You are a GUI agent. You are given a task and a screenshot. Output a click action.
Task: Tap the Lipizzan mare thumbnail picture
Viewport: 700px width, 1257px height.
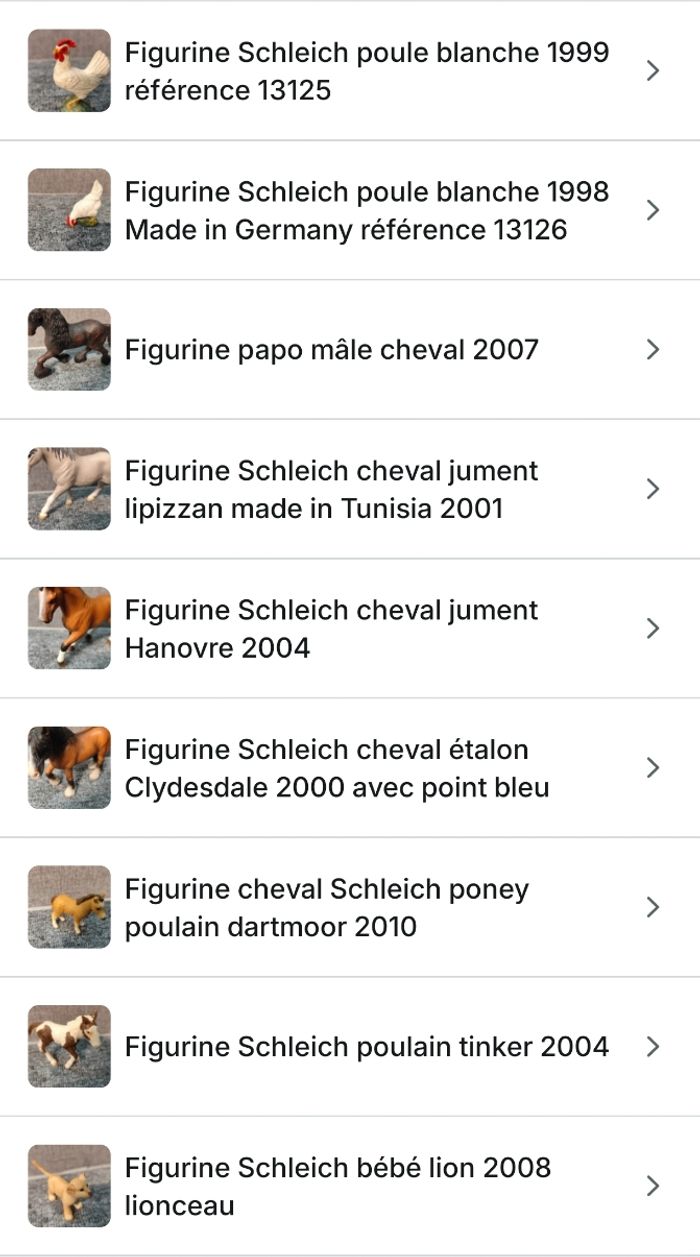click(x=69, y=488)
